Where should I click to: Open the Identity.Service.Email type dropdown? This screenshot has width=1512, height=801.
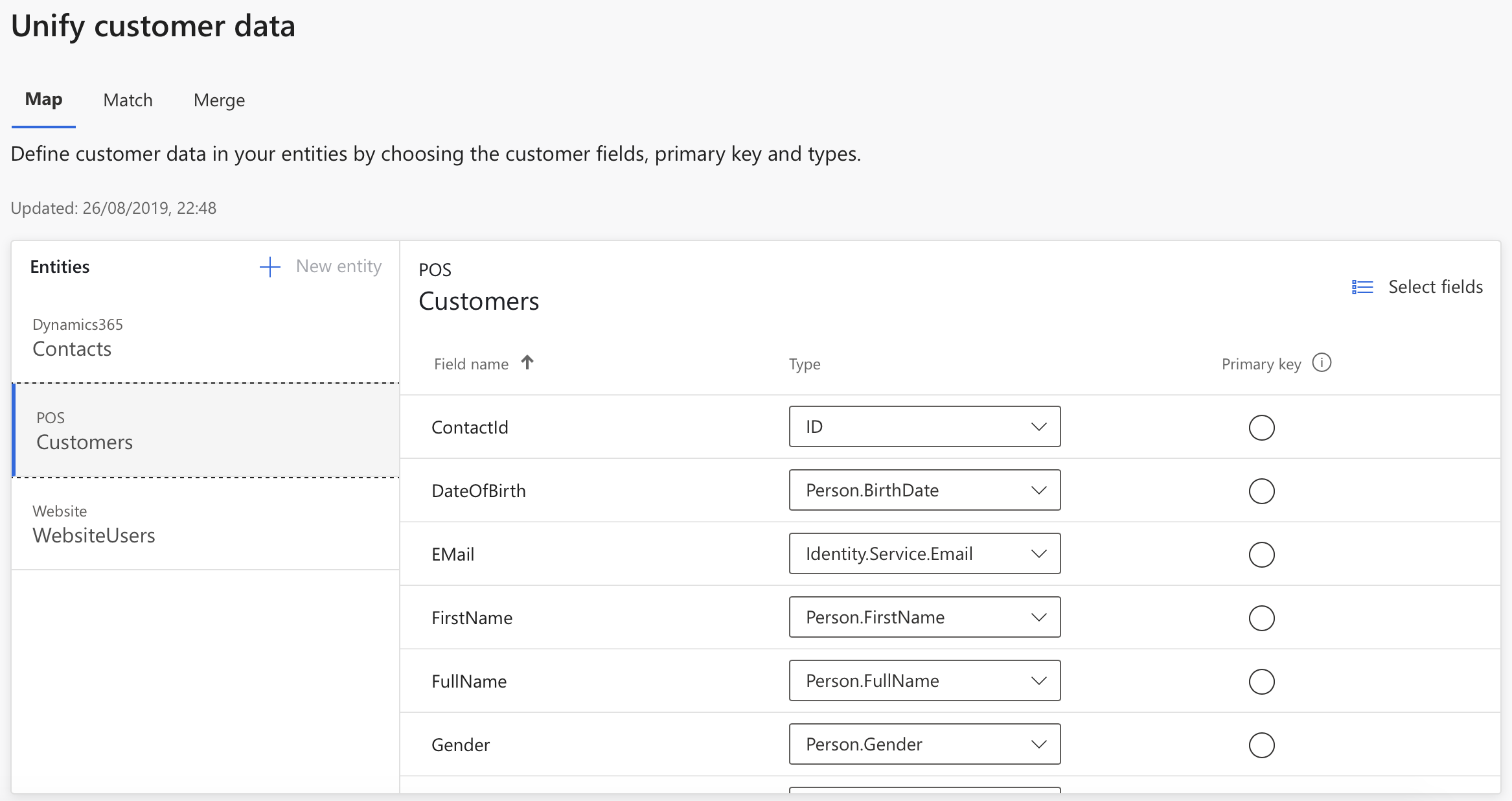coord(924,553)
